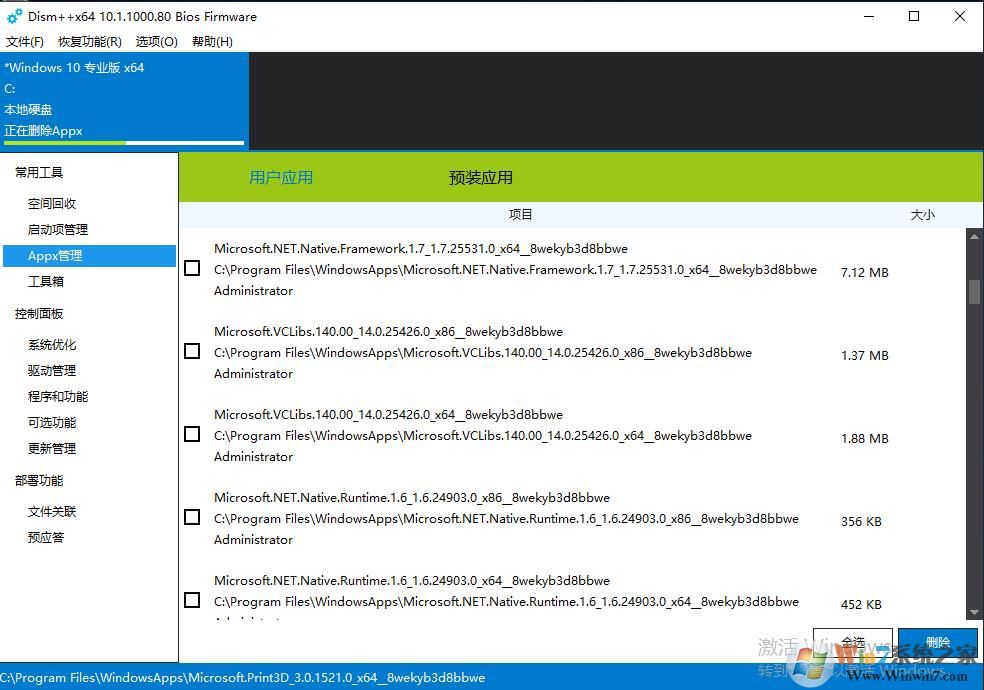Open 程序和功能 in the sidebar

(58, 396)
